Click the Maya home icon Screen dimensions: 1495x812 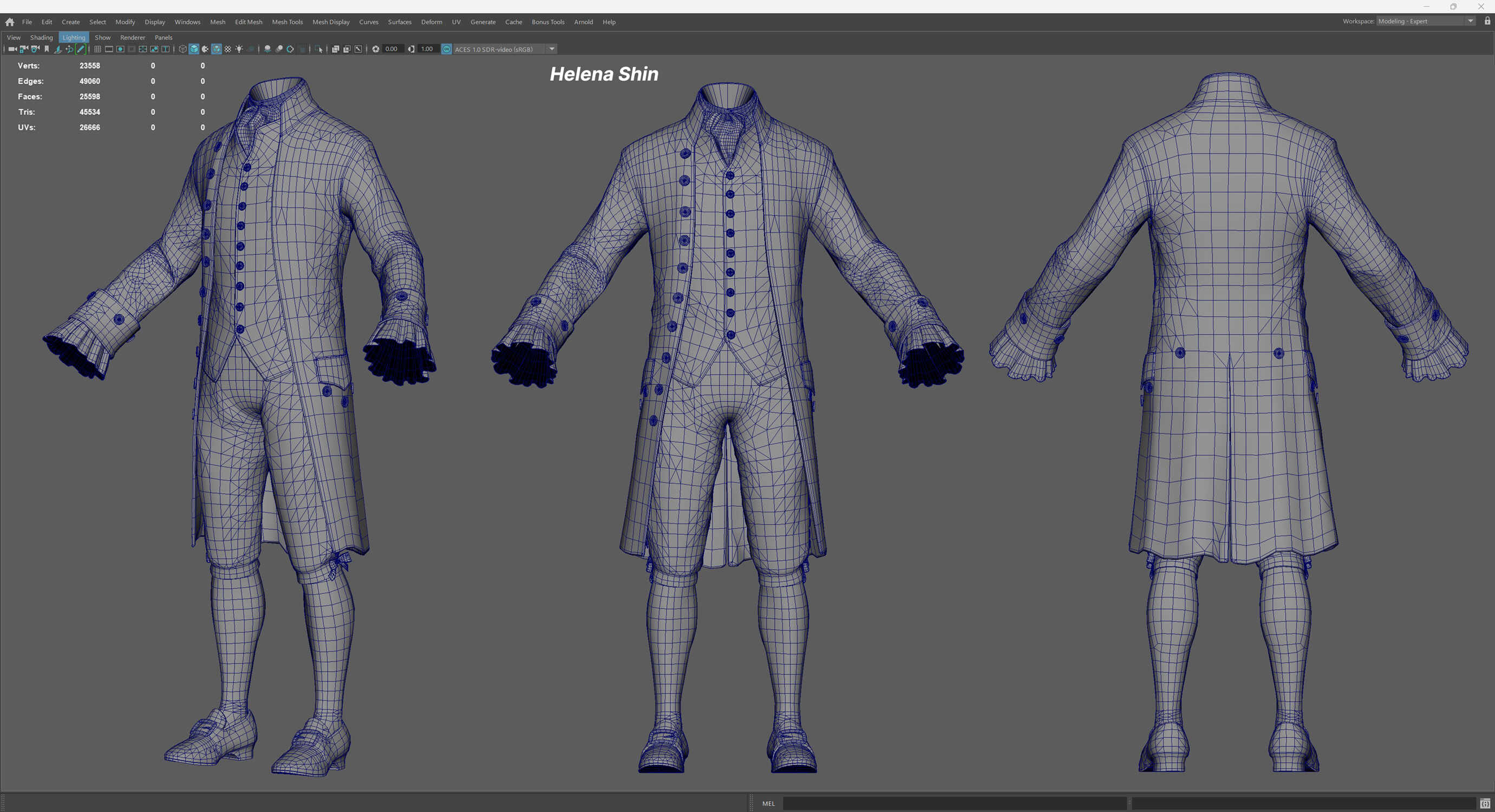point(10,22)
